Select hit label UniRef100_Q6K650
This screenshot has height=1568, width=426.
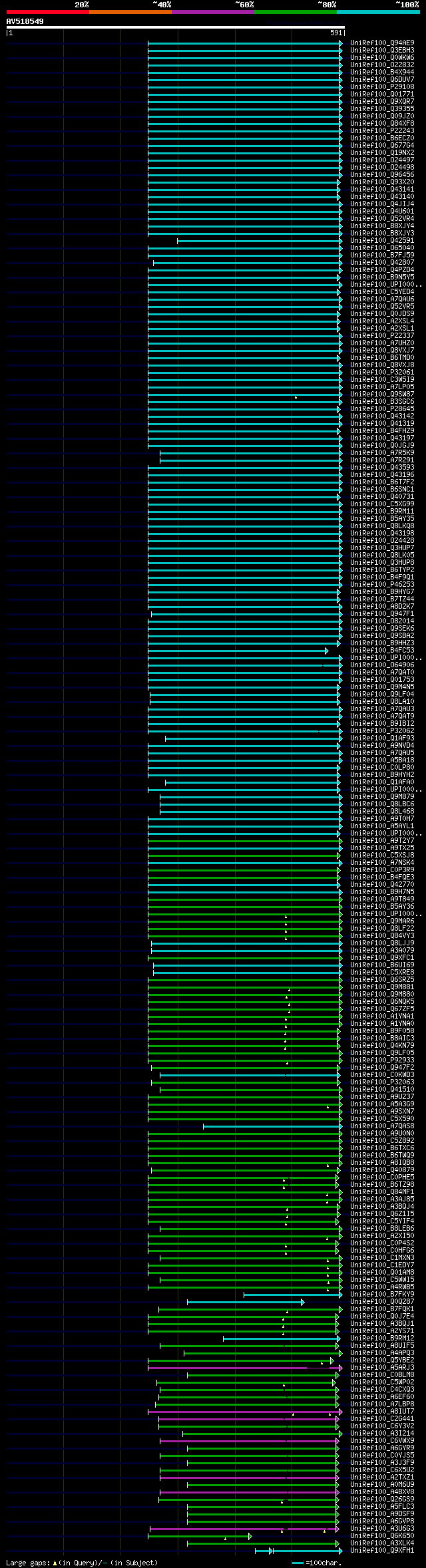(x=382, y=1535)
